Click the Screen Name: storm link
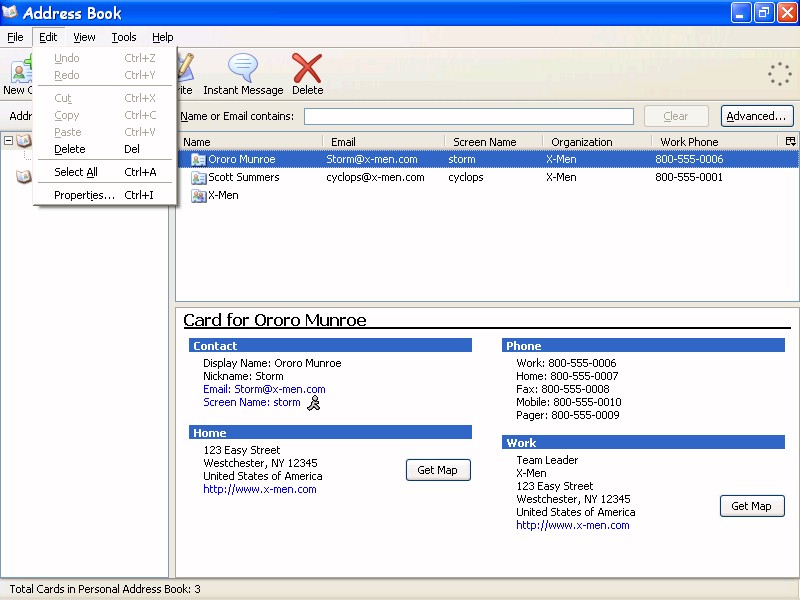Screen dimensions: 800x600 pos(252,403)
